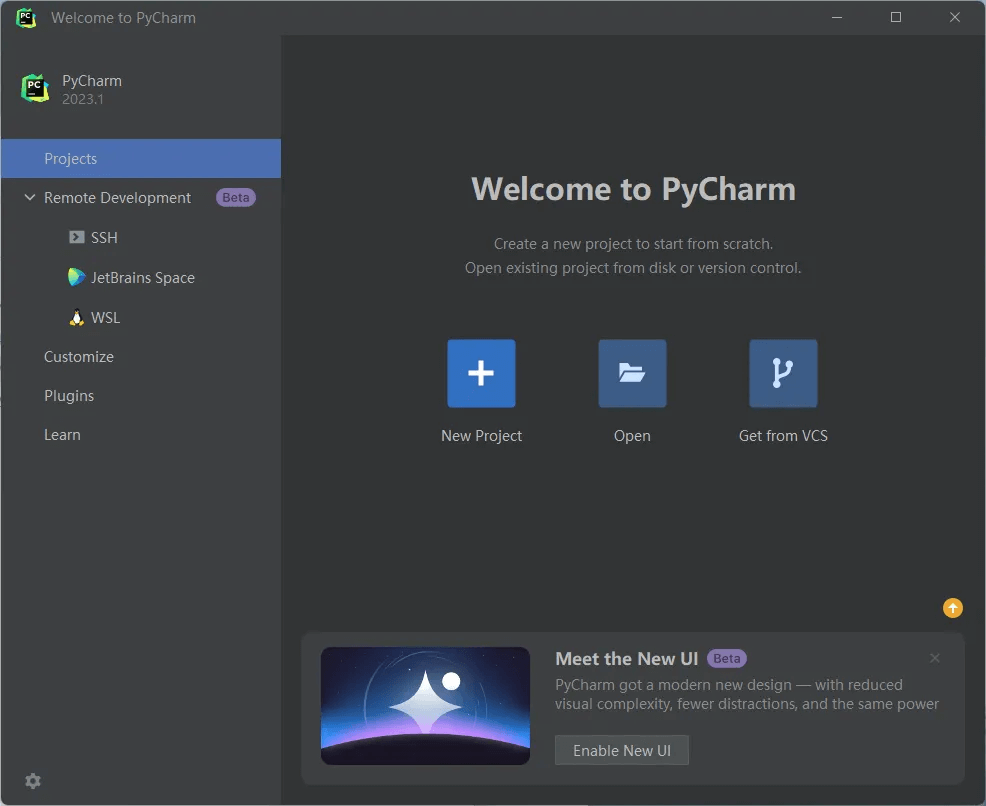
Task: Click the Beta badge next to Remote Development
Action: pos(236,197)
